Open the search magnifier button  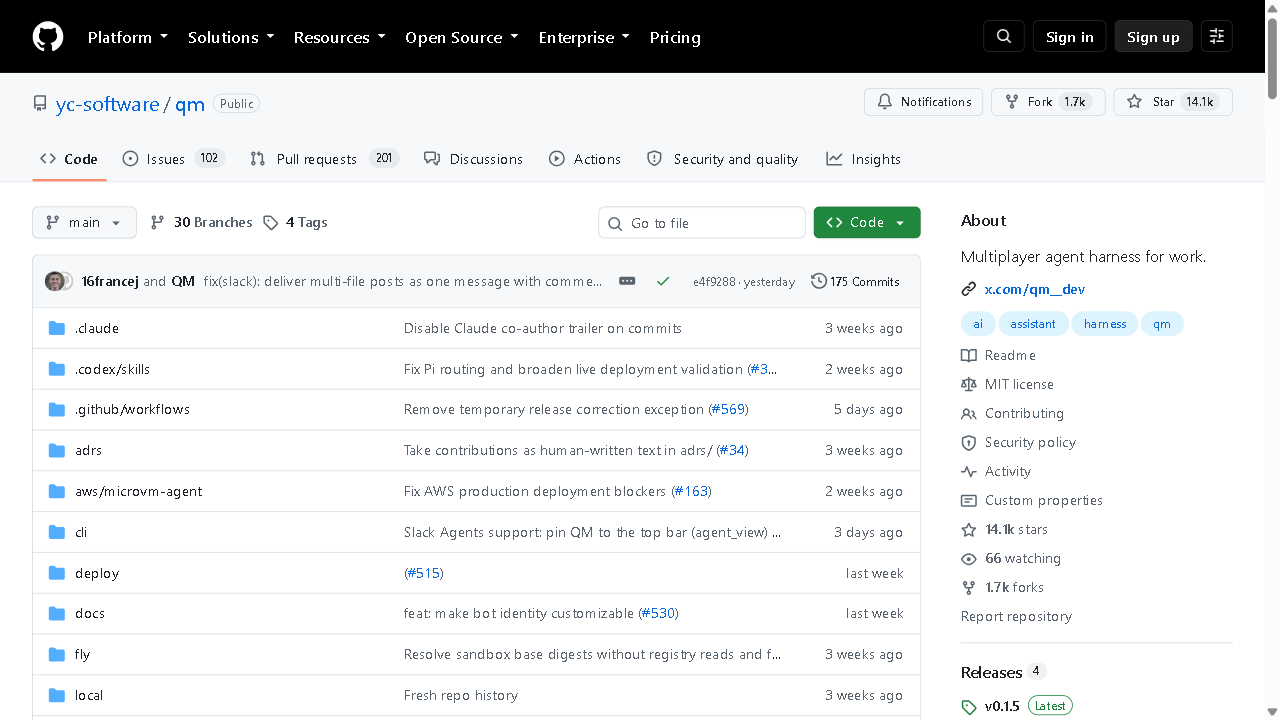[x=1004, y=37]
